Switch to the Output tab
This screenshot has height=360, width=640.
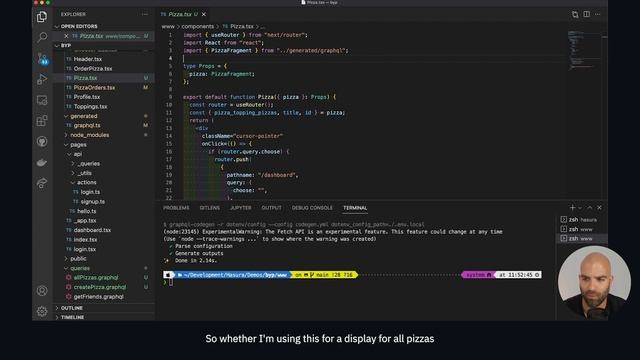(x=271, y=208)
